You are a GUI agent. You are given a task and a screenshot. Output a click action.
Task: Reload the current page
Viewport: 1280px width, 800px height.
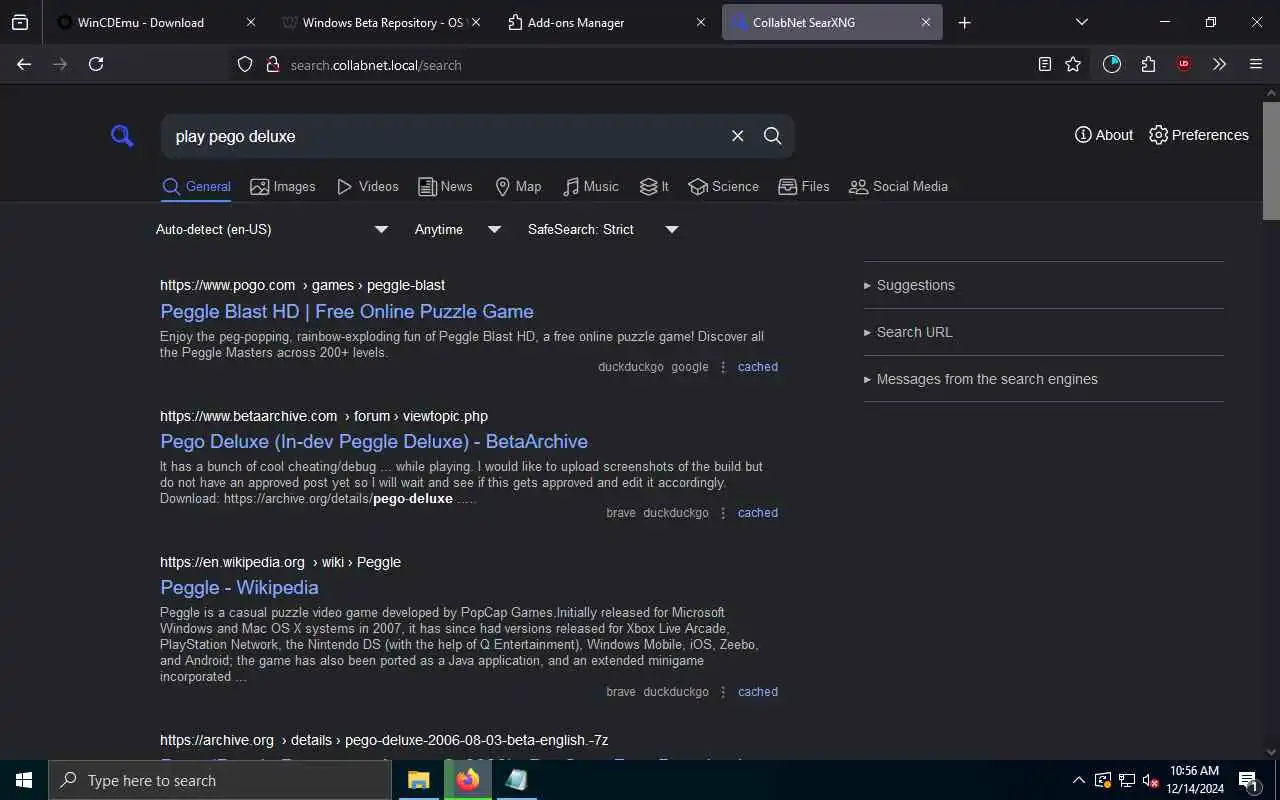[96, 64]
